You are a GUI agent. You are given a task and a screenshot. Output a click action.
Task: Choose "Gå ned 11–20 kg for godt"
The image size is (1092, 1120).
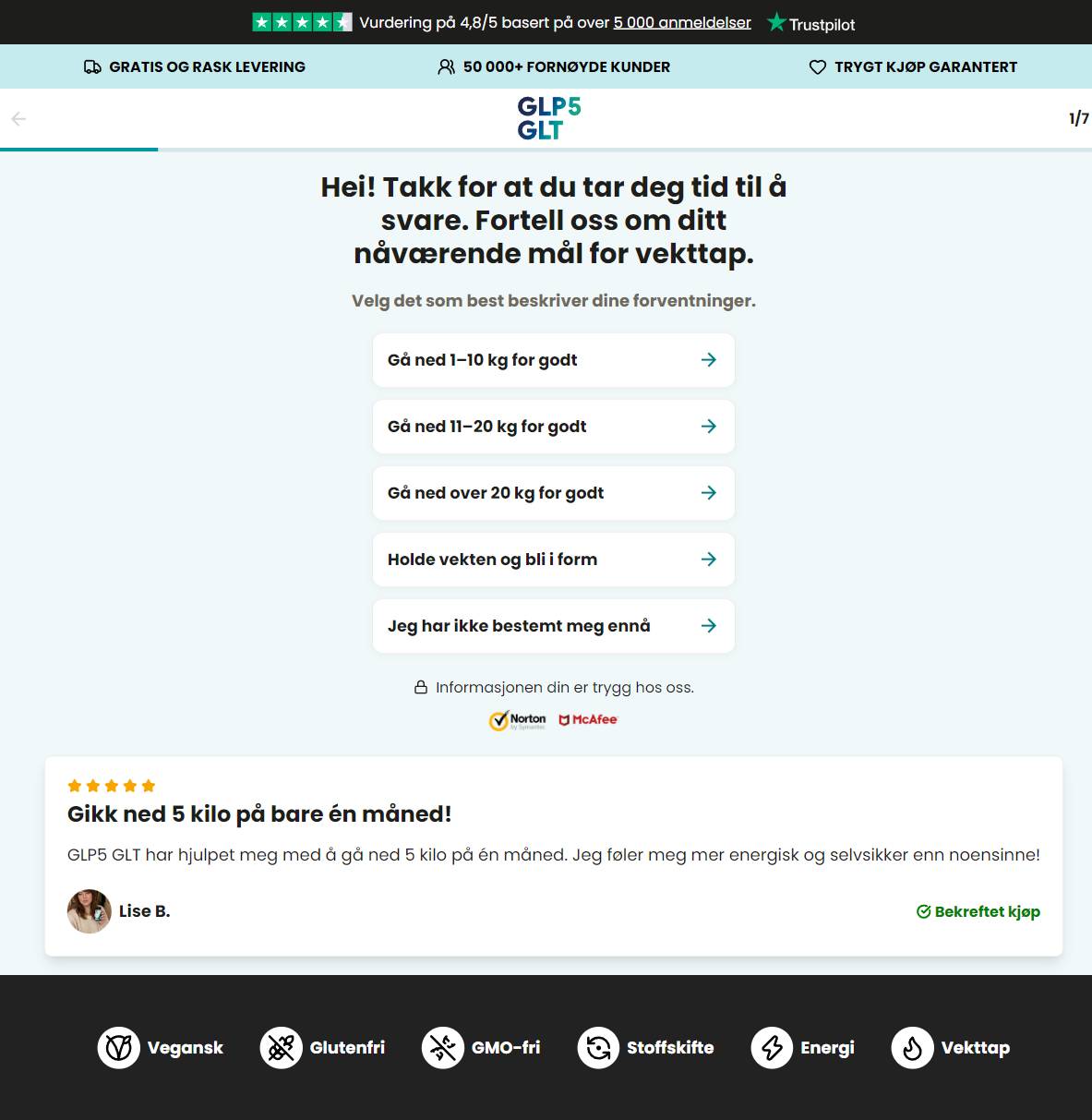[554, 427]
